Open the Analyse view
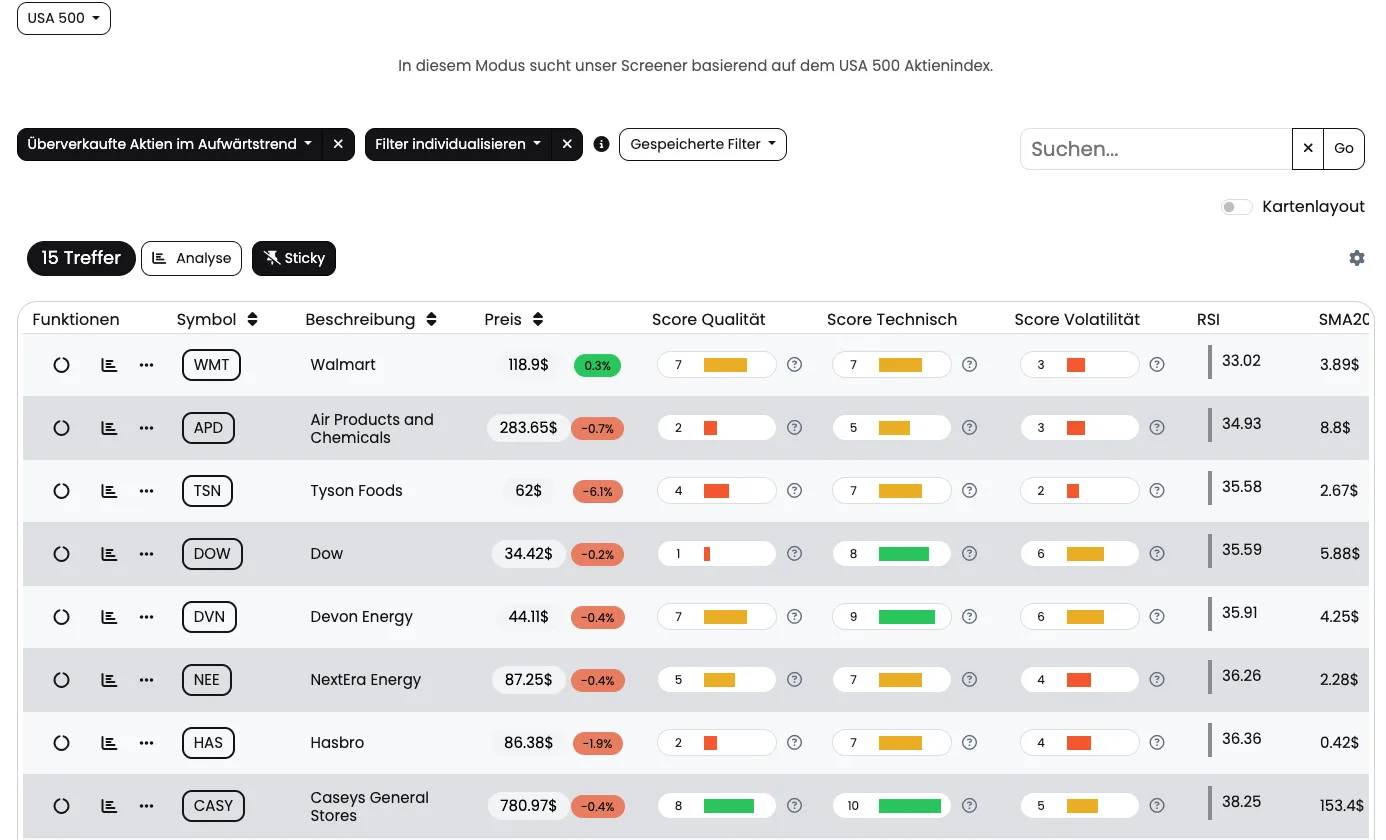 click(192, 258)
